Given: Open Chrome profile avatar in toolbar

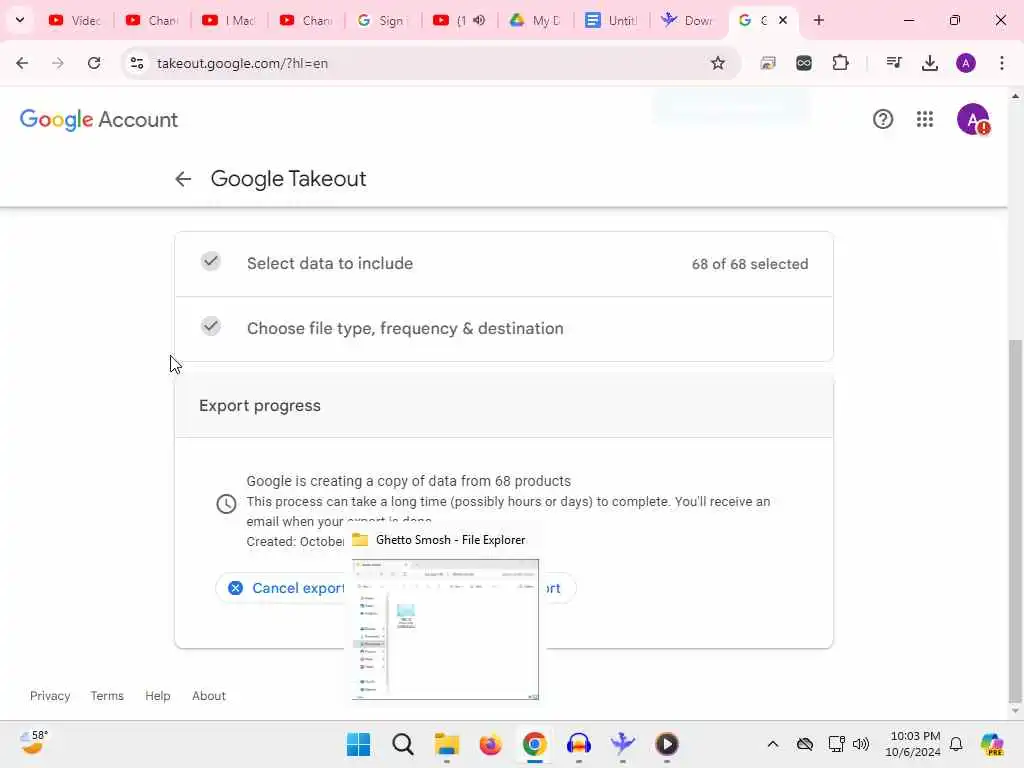Looking at the screenshot, I should click(x=966, y=63).
